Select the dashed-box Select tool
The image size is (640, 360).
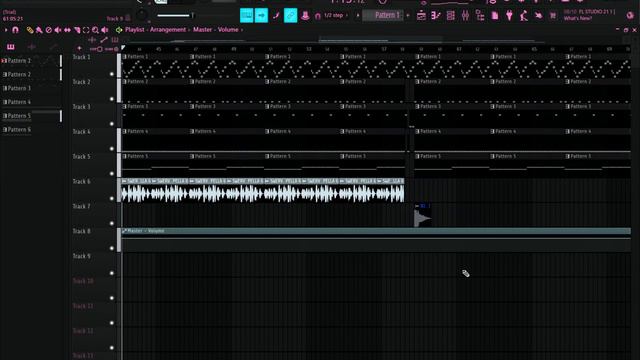(x=86, y=30)
